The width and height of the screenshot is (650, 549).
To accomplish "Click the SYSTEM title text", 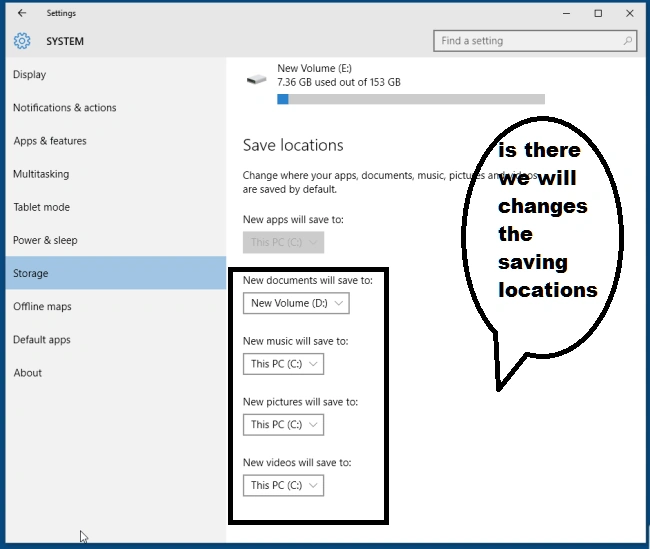I will (x=65, y=41).
